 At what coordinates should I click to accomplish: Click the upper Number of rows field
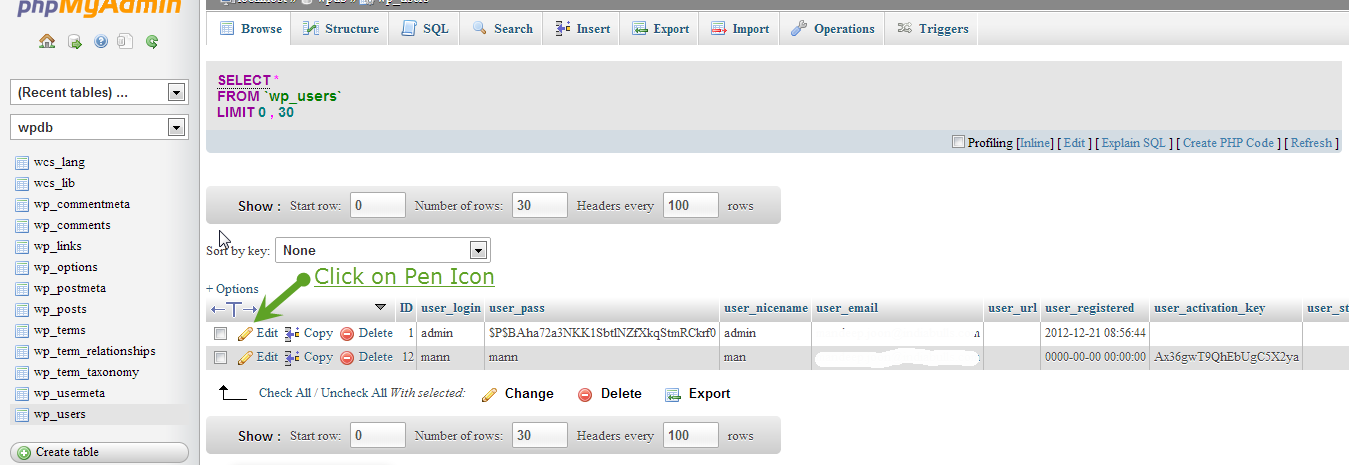tap(540, 206)
